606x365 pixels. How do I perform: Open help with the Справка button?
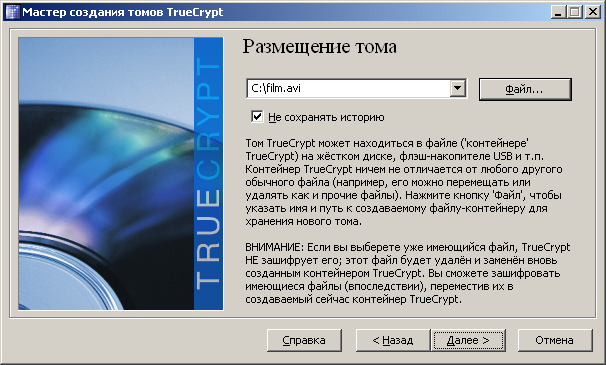tap(304, 340)
